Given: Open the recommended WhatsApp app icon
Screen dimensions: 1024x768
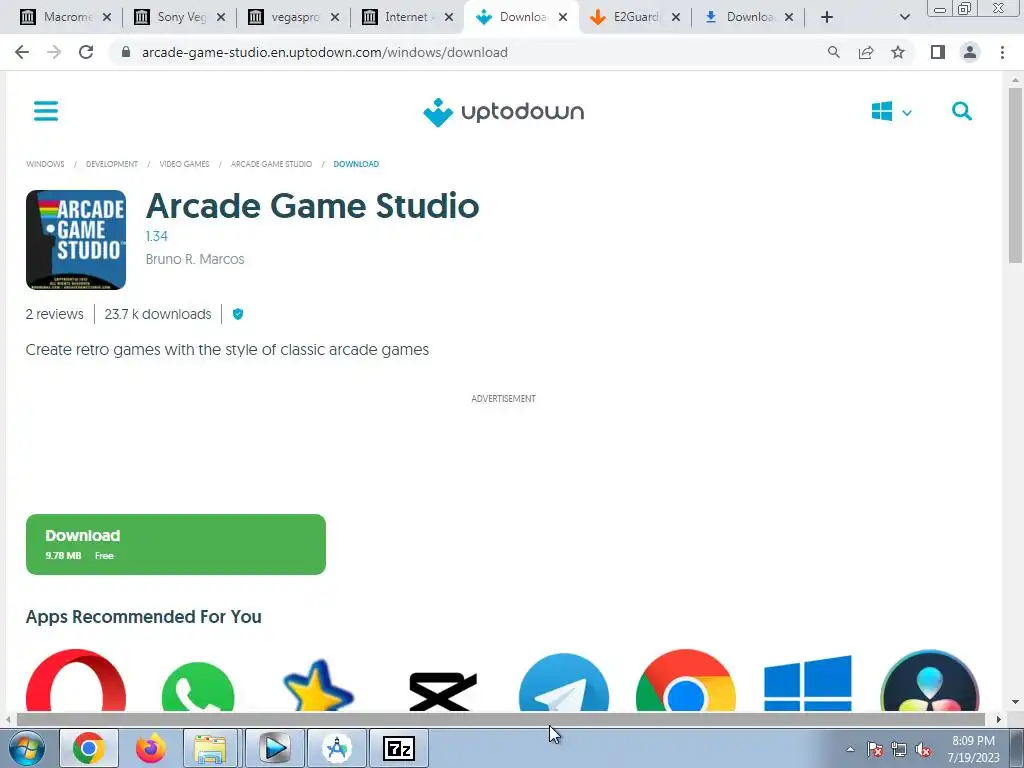Looking at the screenshot, I should click(x=198, y=687).
